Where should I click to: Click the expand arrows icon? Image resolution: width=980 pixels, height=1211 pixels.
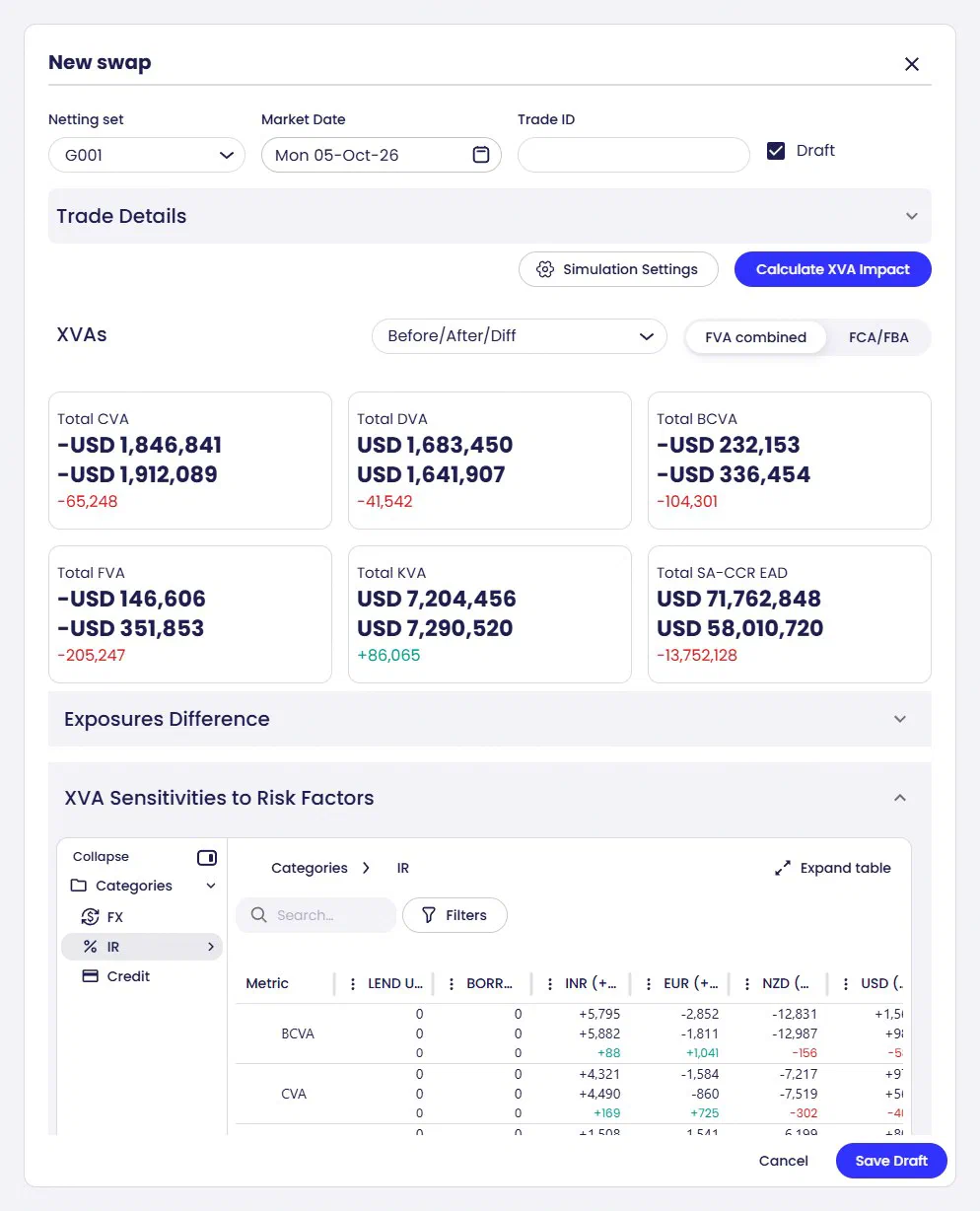click(x=783, y=869)
